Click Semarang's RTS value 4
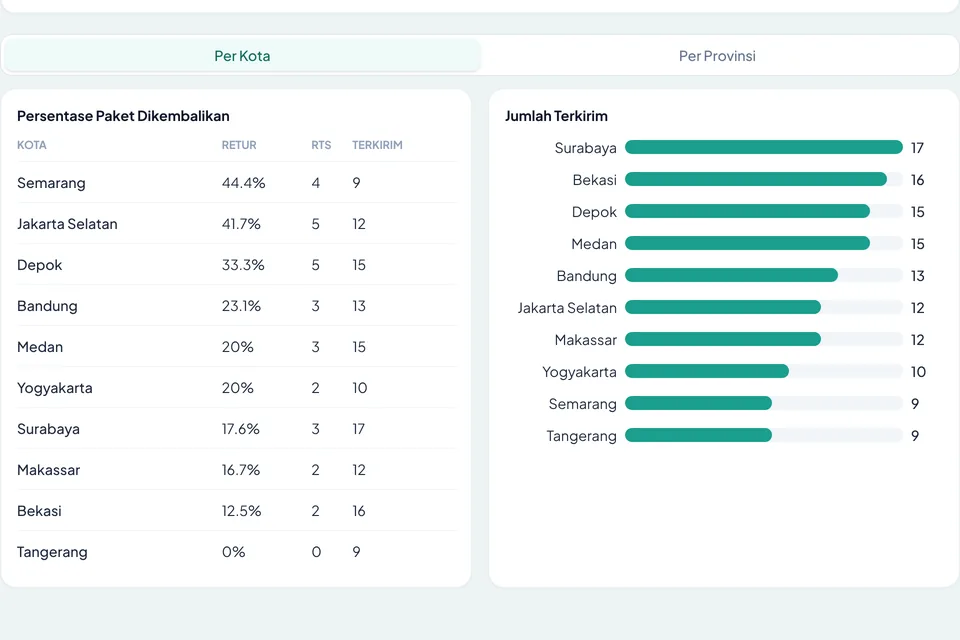This screenshot has height=640, width=960. 315,183
